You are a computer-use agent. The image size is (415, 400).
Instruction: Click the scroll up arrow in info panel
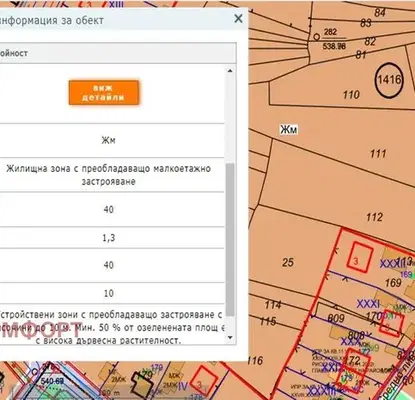pyautogui.click(x=230, y=71)
